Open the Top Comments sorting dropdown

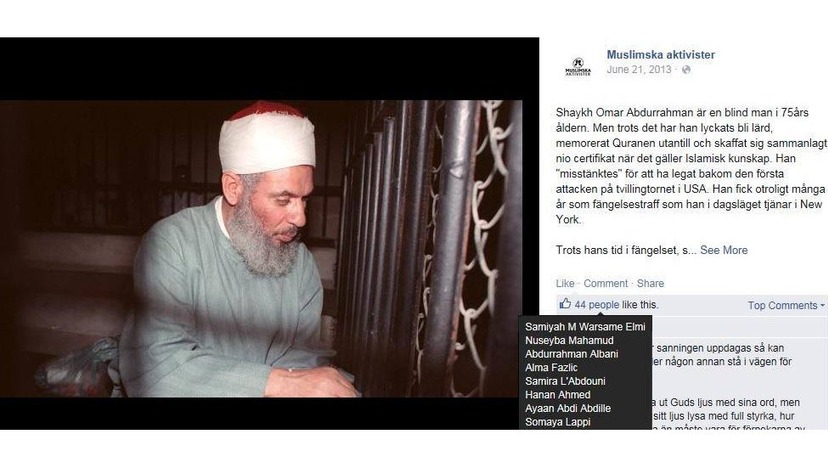(x=786, y=305)
